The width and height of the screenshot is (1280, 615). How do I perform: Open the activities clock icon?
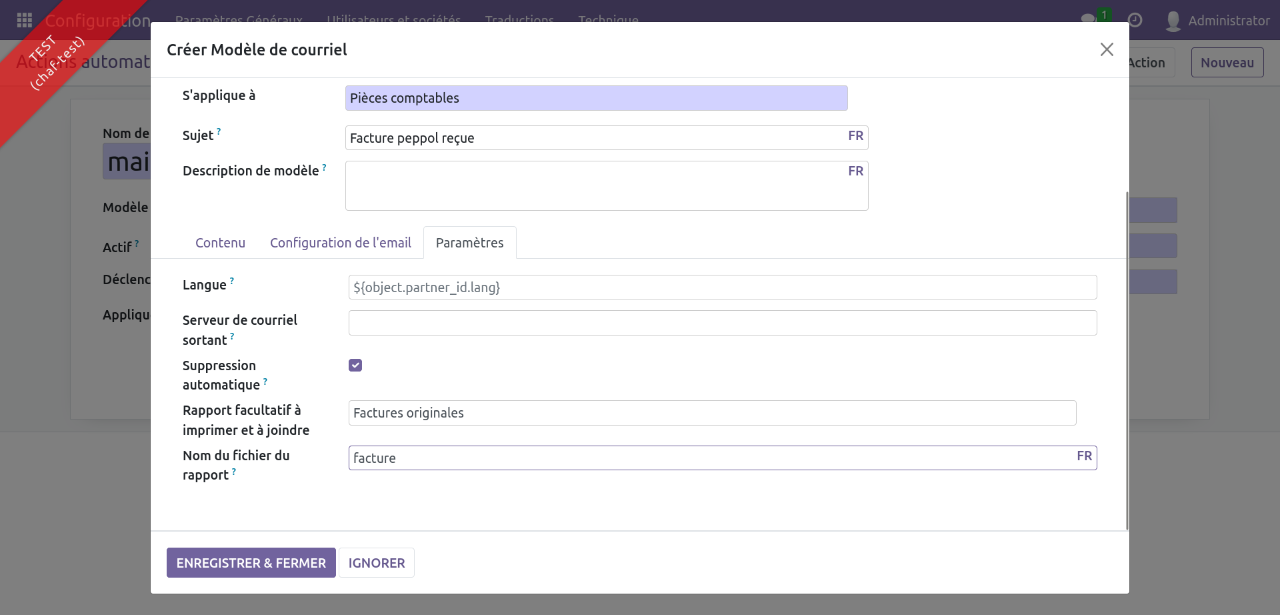tap(1135, 20)
